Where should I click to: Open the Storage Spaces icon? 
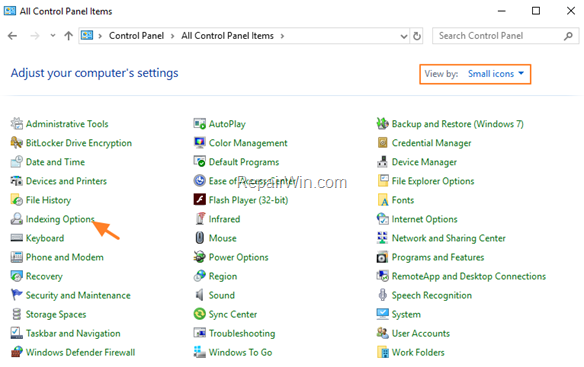coord(16,314)
